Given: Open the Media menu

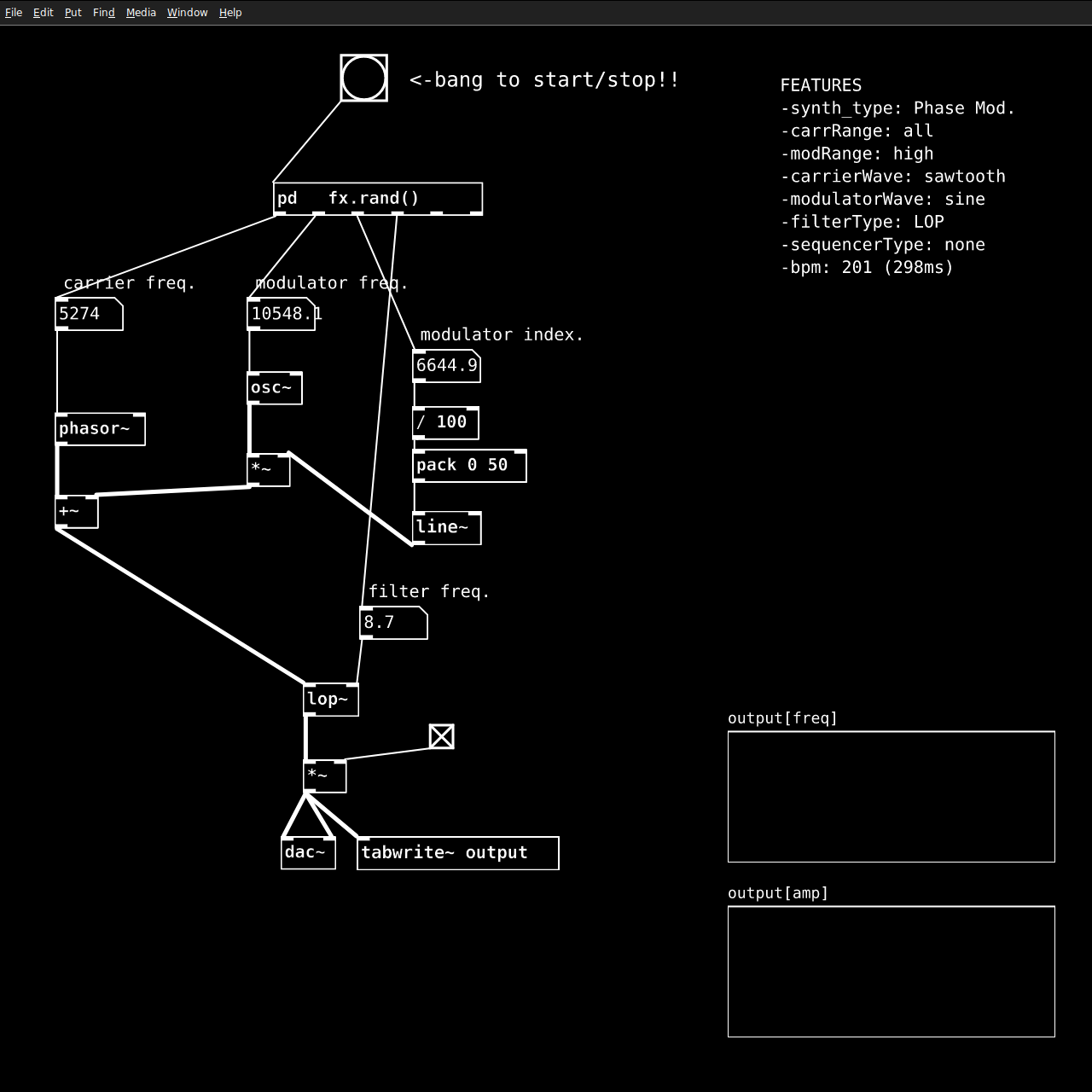Looking at the screenshot, I should [x=142, y=13].
